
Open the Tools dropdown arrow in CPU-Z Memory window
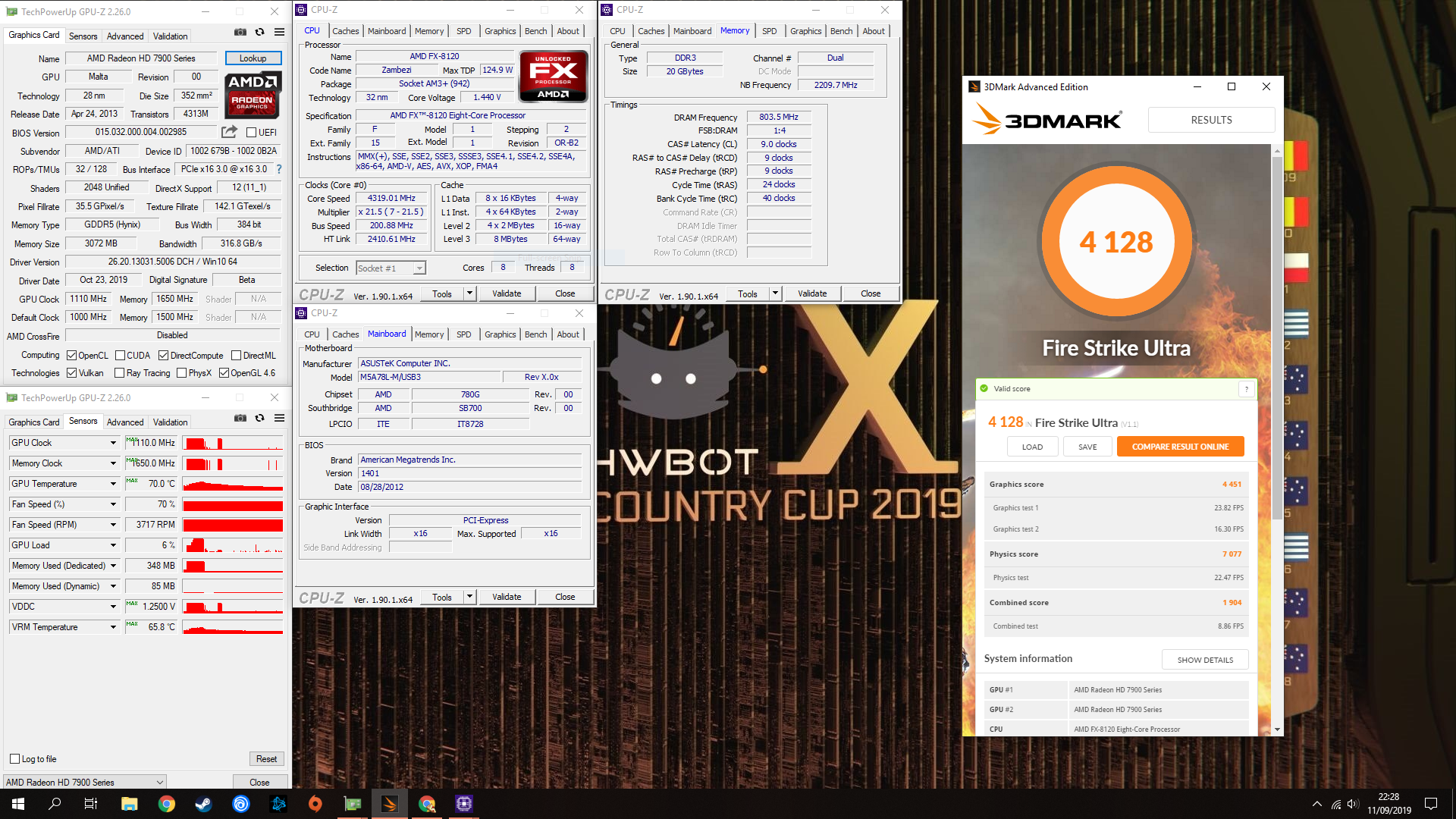[x=775, y=293]
